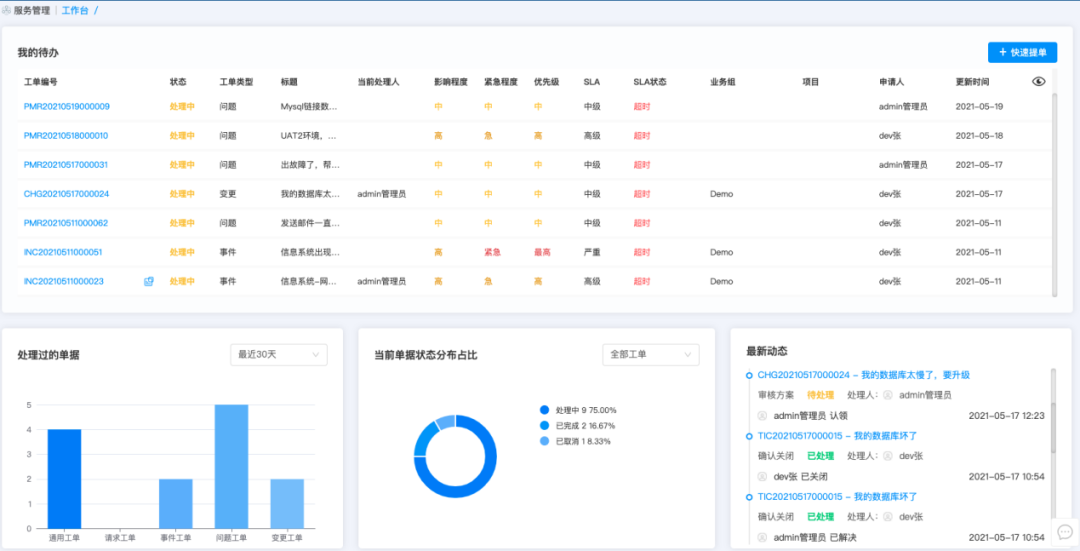1080x551 pixels.
Task: Click the 优先级 column header
Action: tap(547, 82)
